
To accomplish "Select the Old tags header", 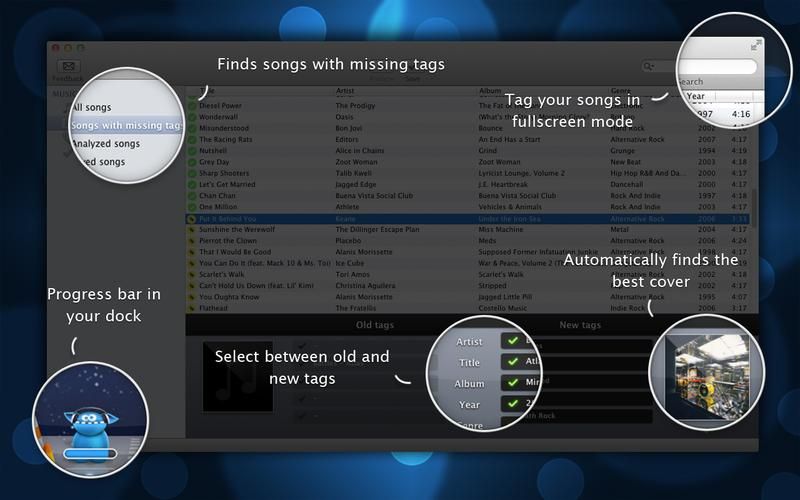I will pos(374,325).
